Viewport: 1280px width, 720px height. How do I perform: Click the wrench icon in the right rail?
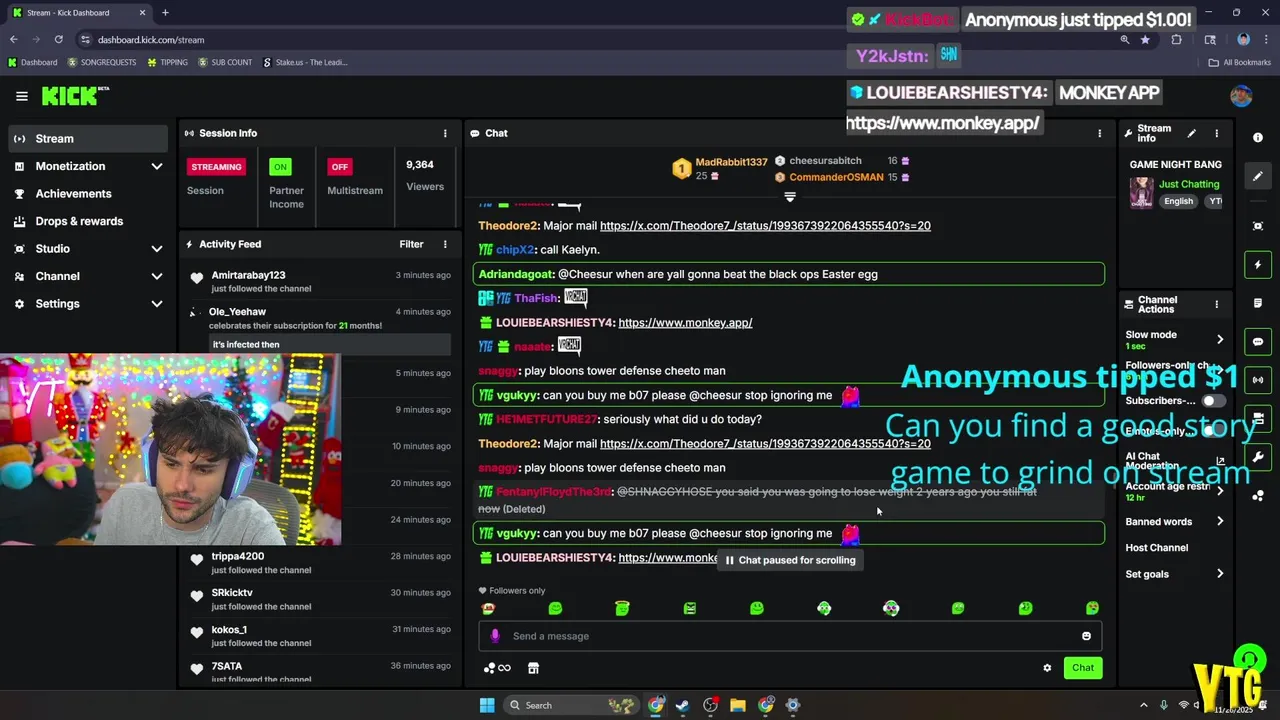[1258, 457]
